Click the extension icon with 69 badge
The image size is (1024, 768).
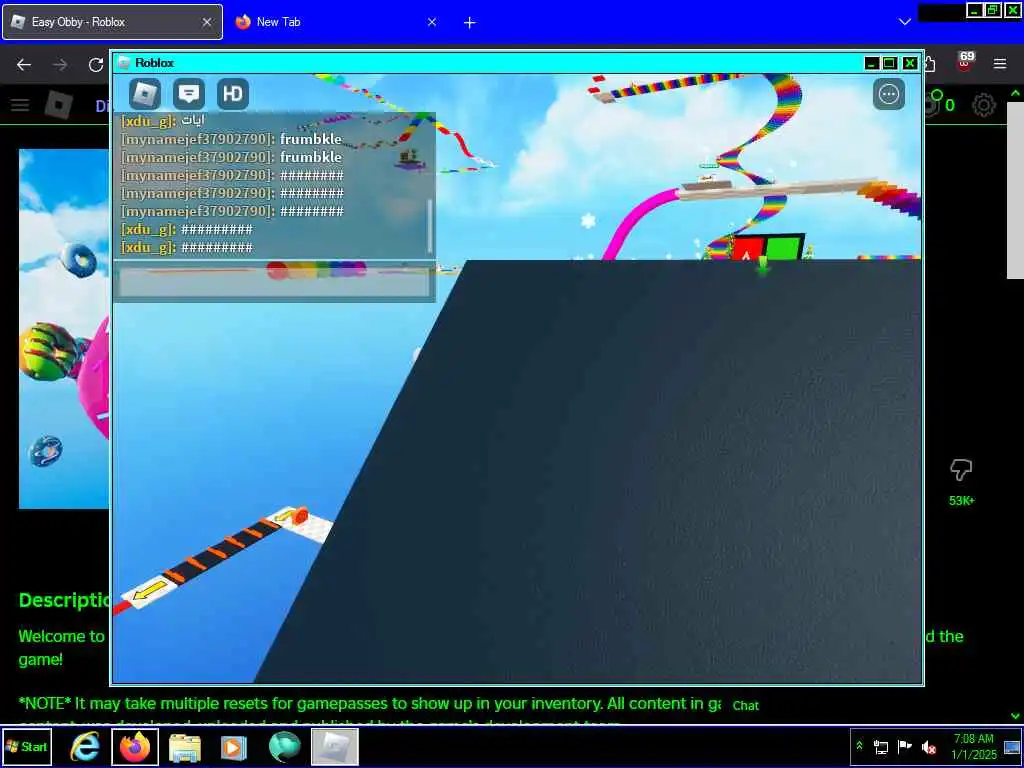tap(965, 63)
